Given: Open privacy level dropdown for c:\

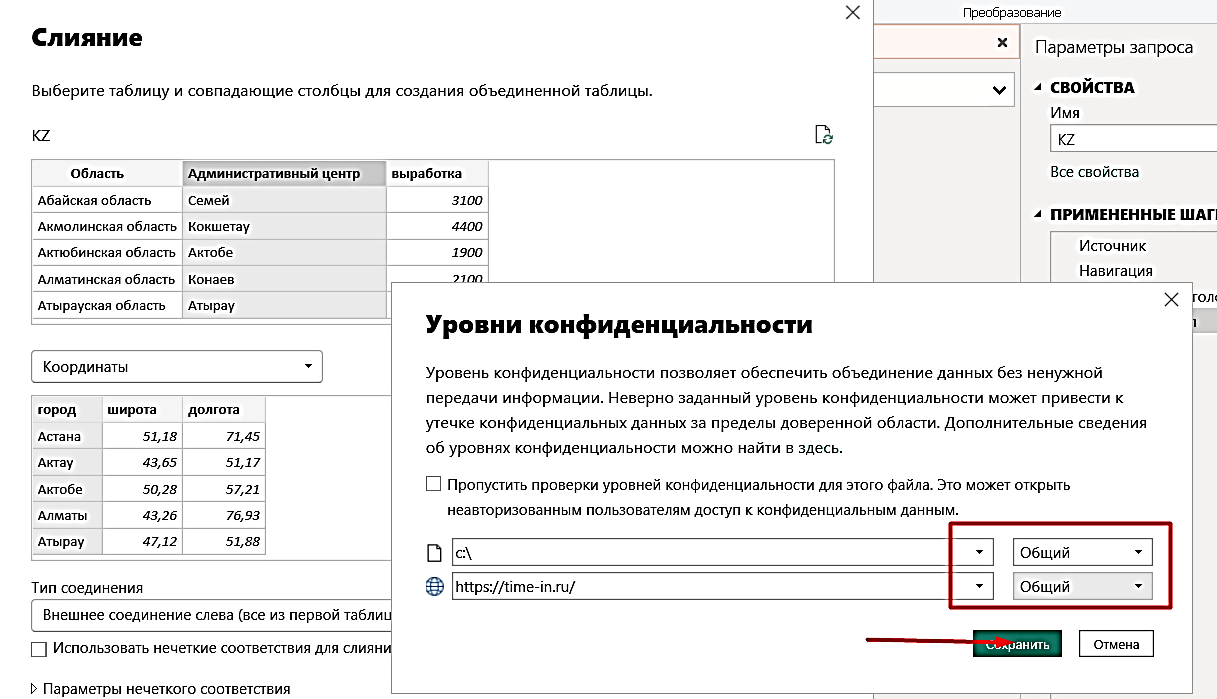Looking at the screenshot, I should pyautogui.click(x=1082, y=552).
